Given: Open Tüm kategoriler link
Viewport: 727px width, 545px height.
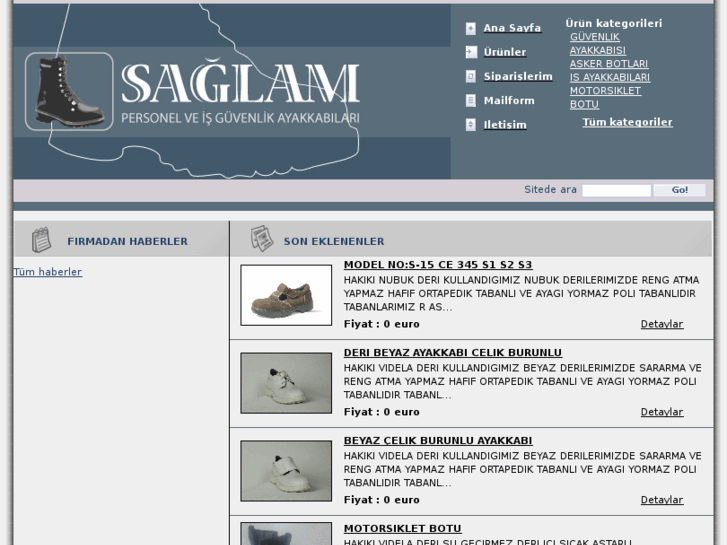Looking at the screenshot, I should (627, 122).
